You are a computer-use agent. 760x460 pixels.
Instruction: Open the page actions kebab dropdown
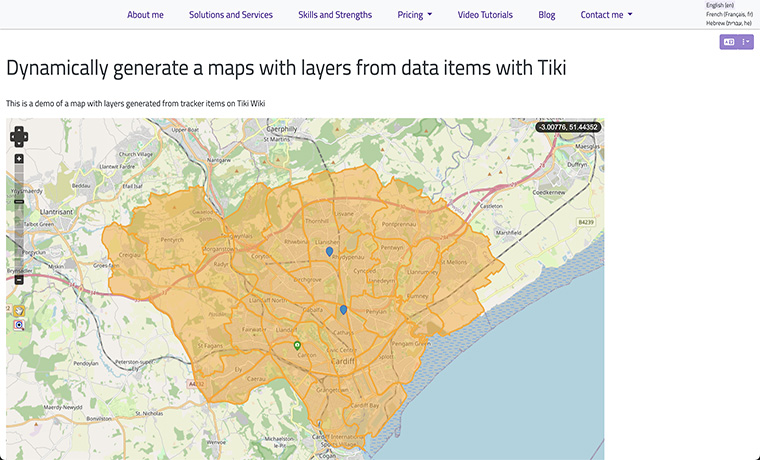746,42
